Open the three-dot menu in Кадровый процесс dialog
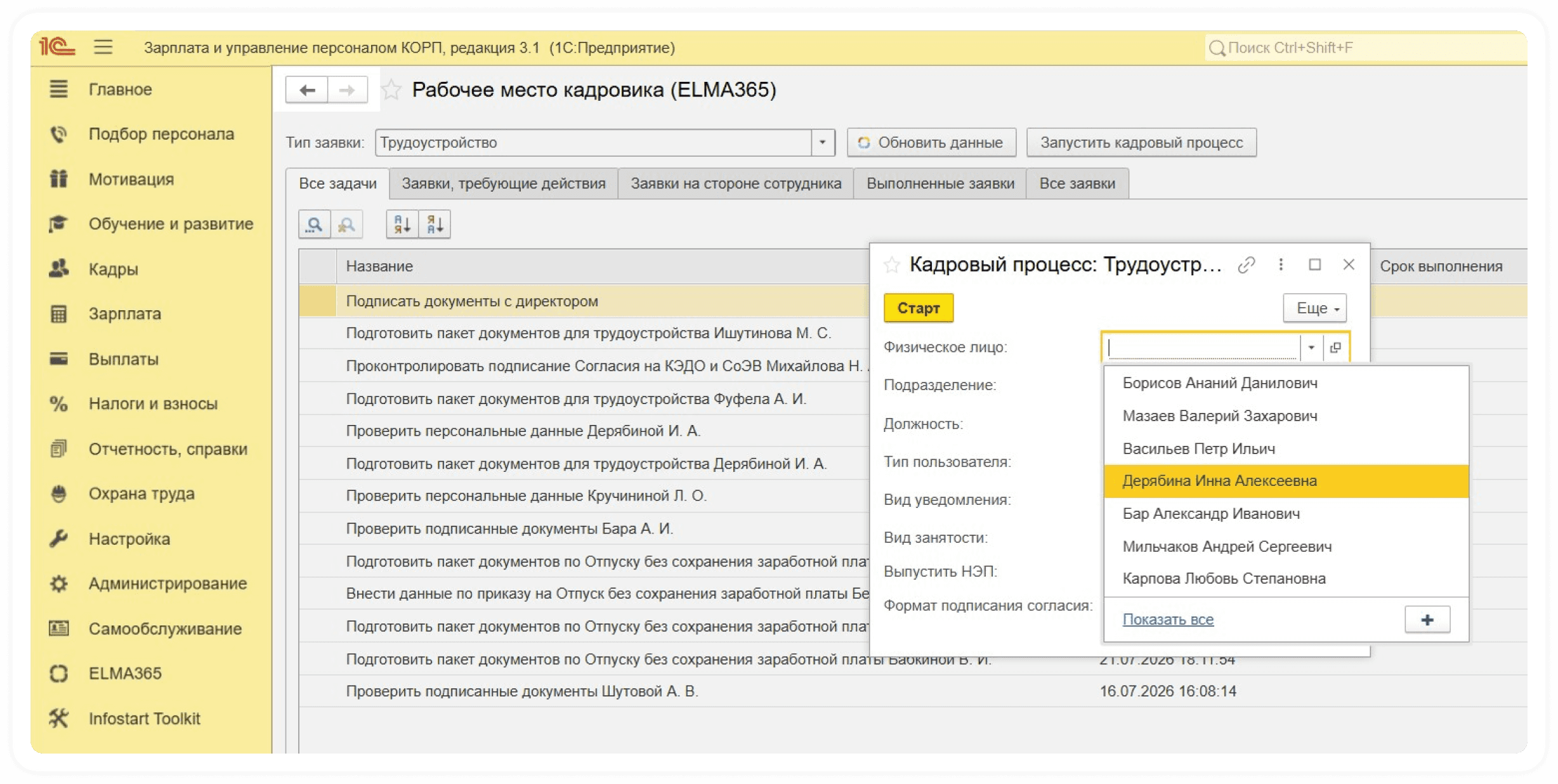Viewport: 1558px width, 784px height. pos(1281,265)
